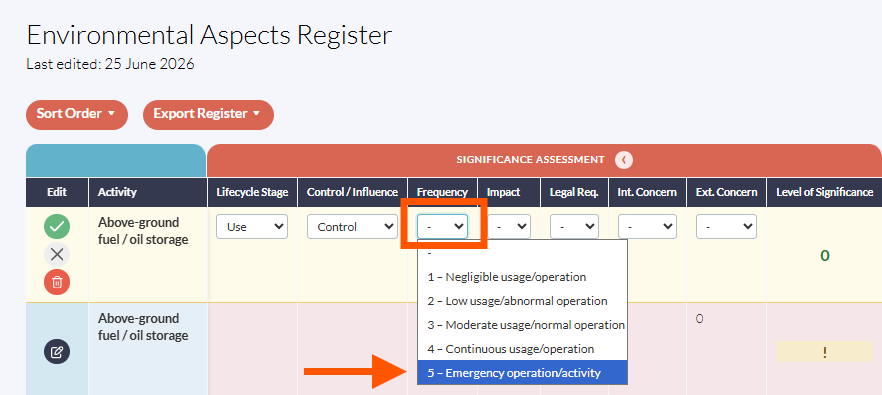
Task: Click the Frequency column header
Action: pos(442,192)
